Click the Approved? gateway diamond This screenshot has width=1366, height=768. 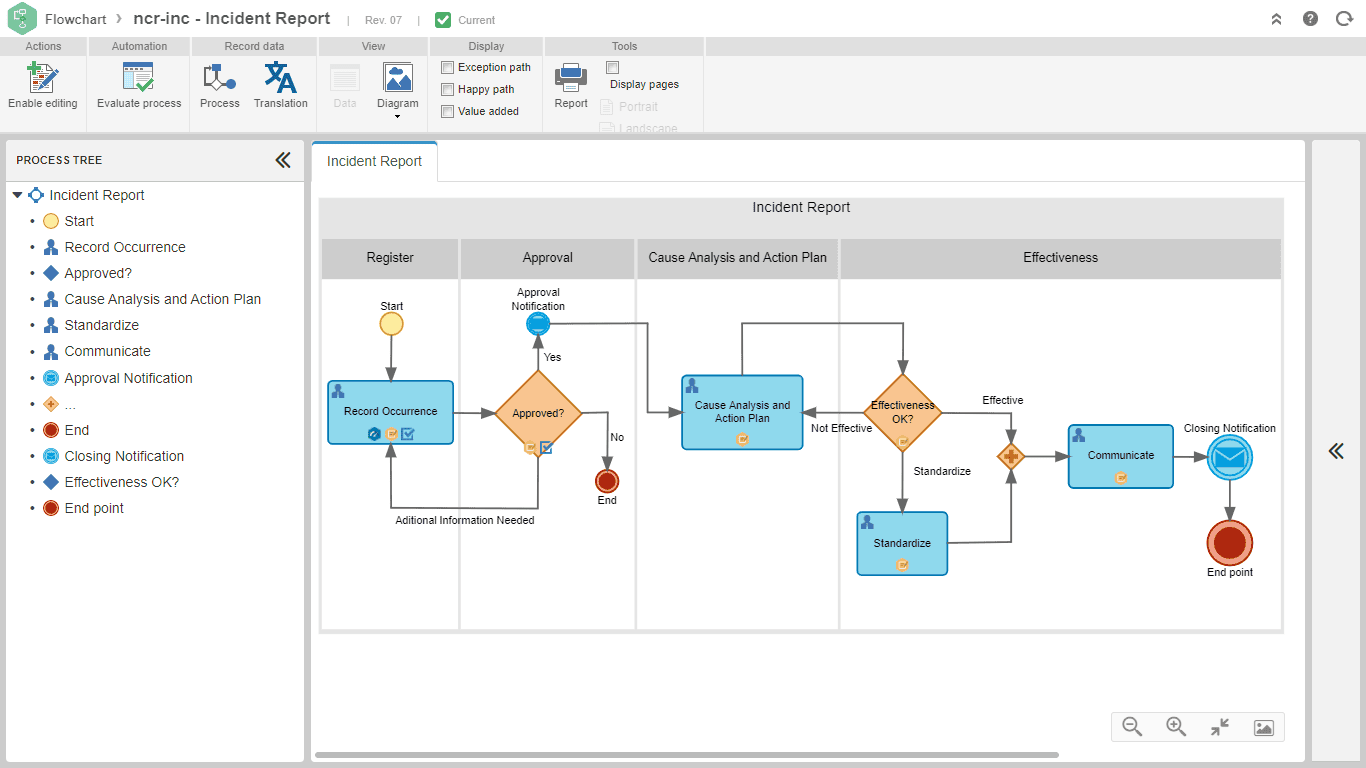(x=538, y=413)
